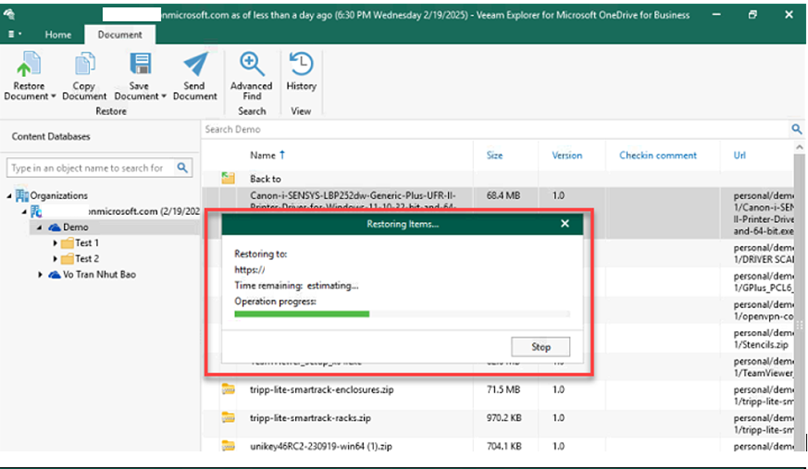Click the object name search field
This screenshot has height=469, width=808.
click(x=90, y=168)
